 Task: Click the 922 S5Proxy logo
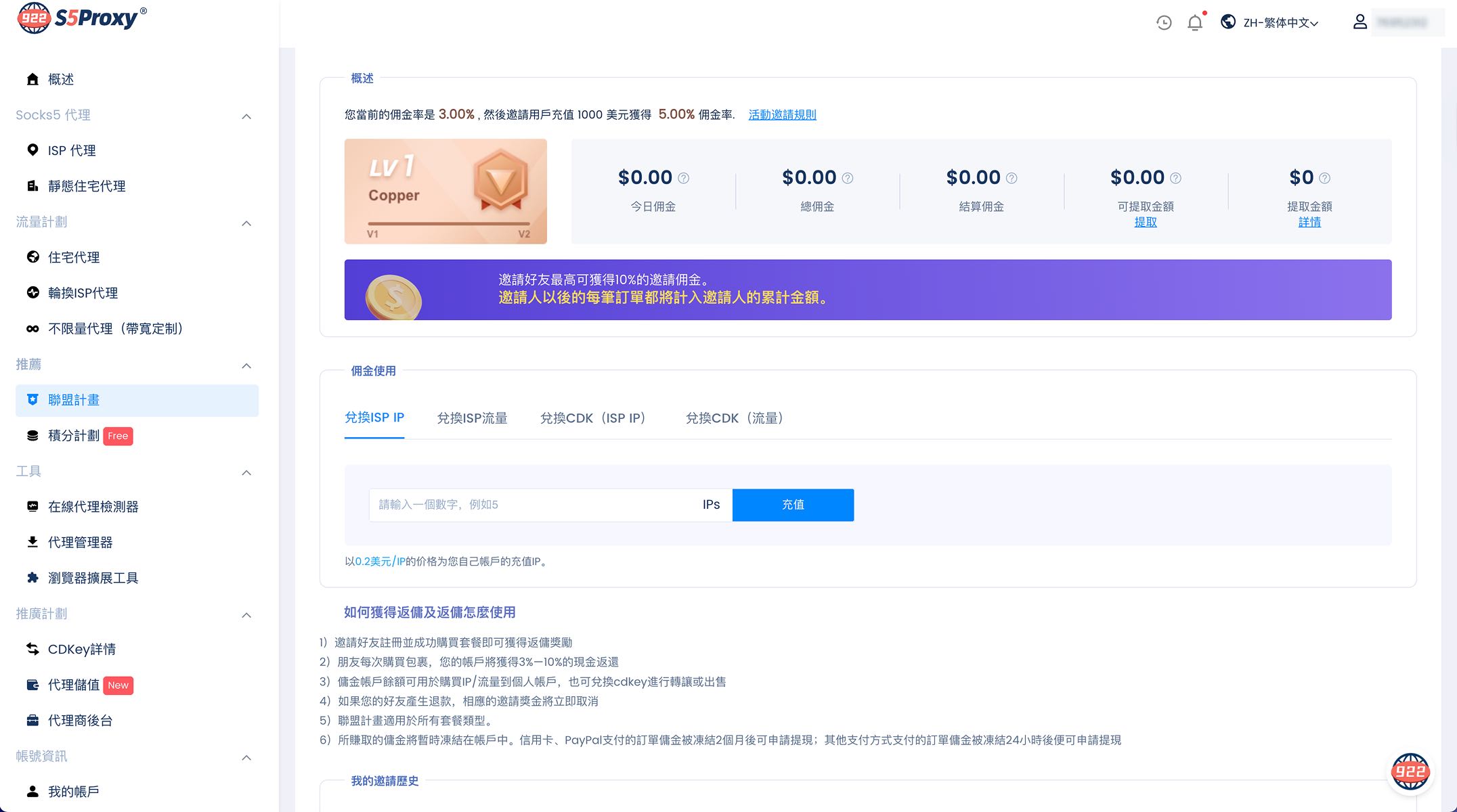click(x=81, y=18)
